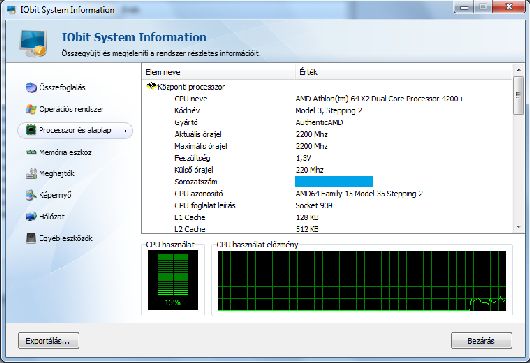Click the Exportálás button
Screen dimensions: 530x363
coord(48,341)
